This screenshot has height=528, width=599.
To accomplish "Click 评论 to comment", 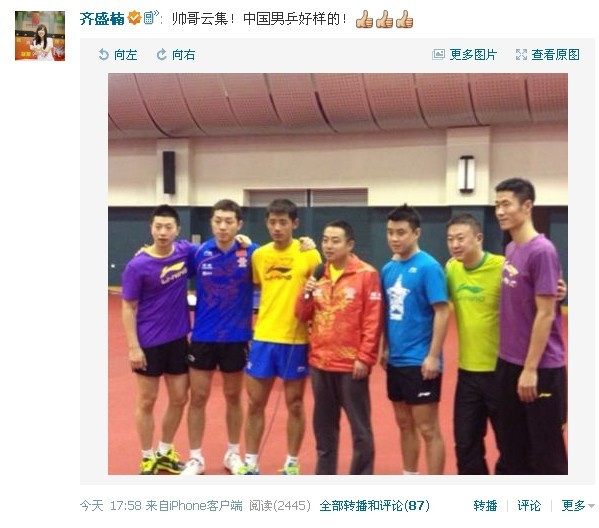I will pos(529,506).
